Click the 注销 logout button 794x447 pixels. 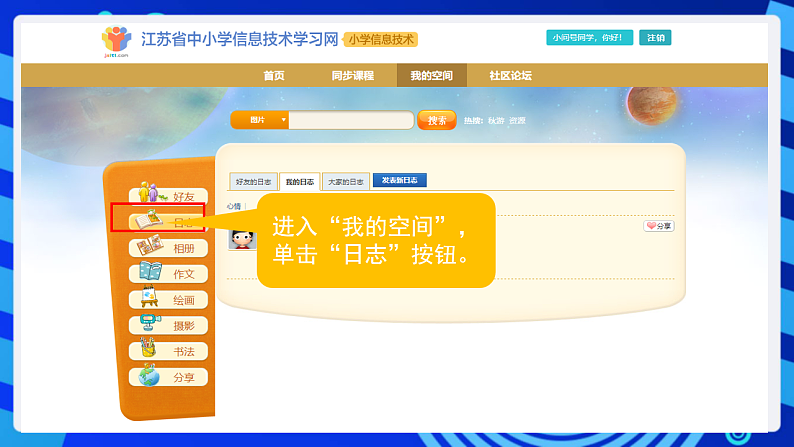point(655,38)
